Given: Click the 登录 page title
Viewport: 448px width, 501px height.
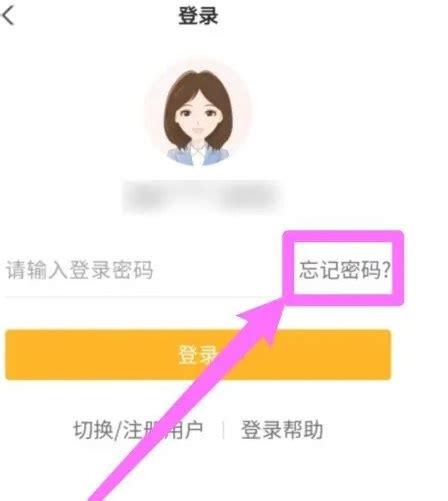Looking at the screenshot, I should 198,15.
